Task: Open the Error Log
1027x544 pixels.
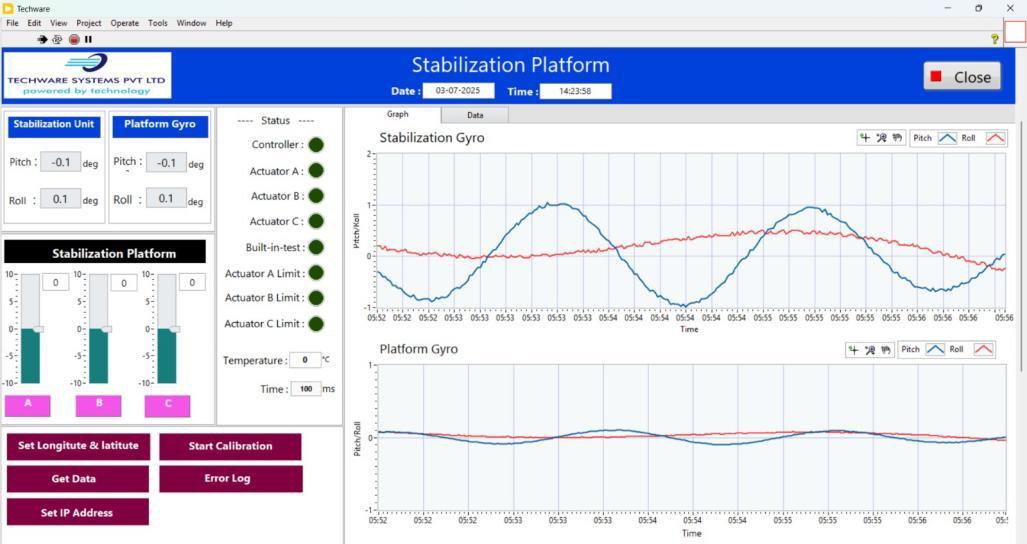Action: 231,479
